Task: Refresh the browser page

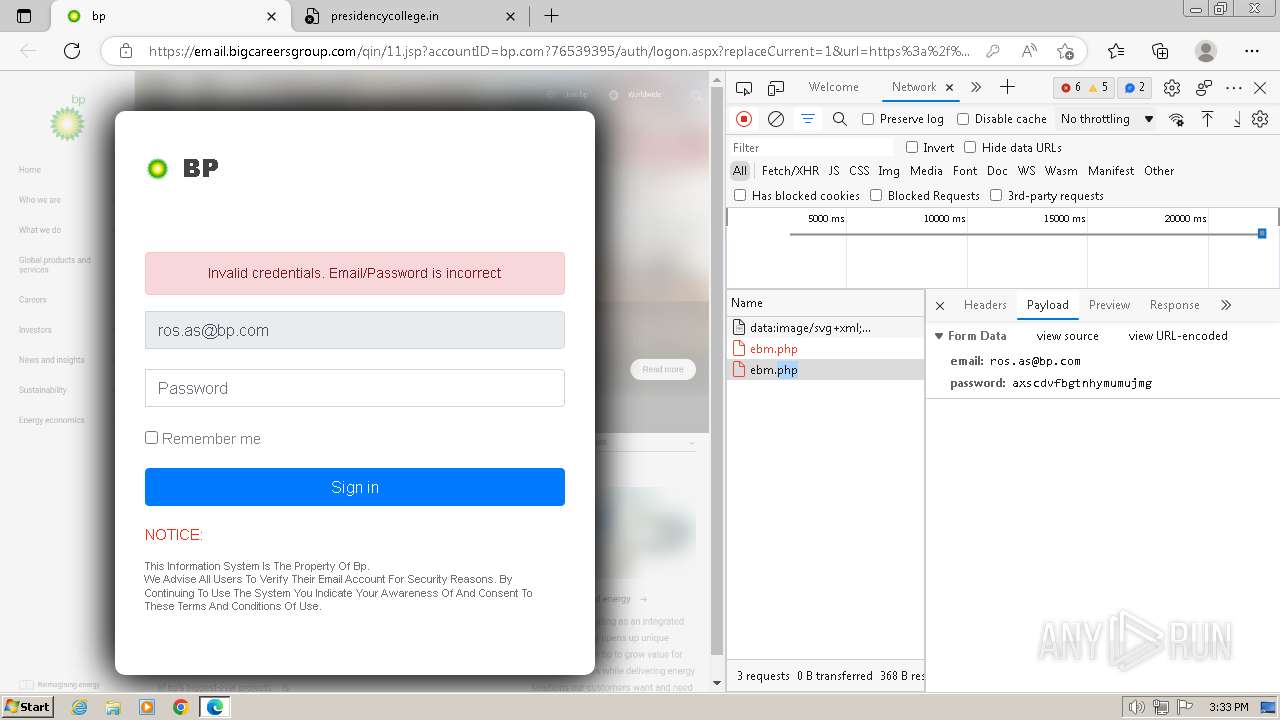Action: tap(72, 51)
